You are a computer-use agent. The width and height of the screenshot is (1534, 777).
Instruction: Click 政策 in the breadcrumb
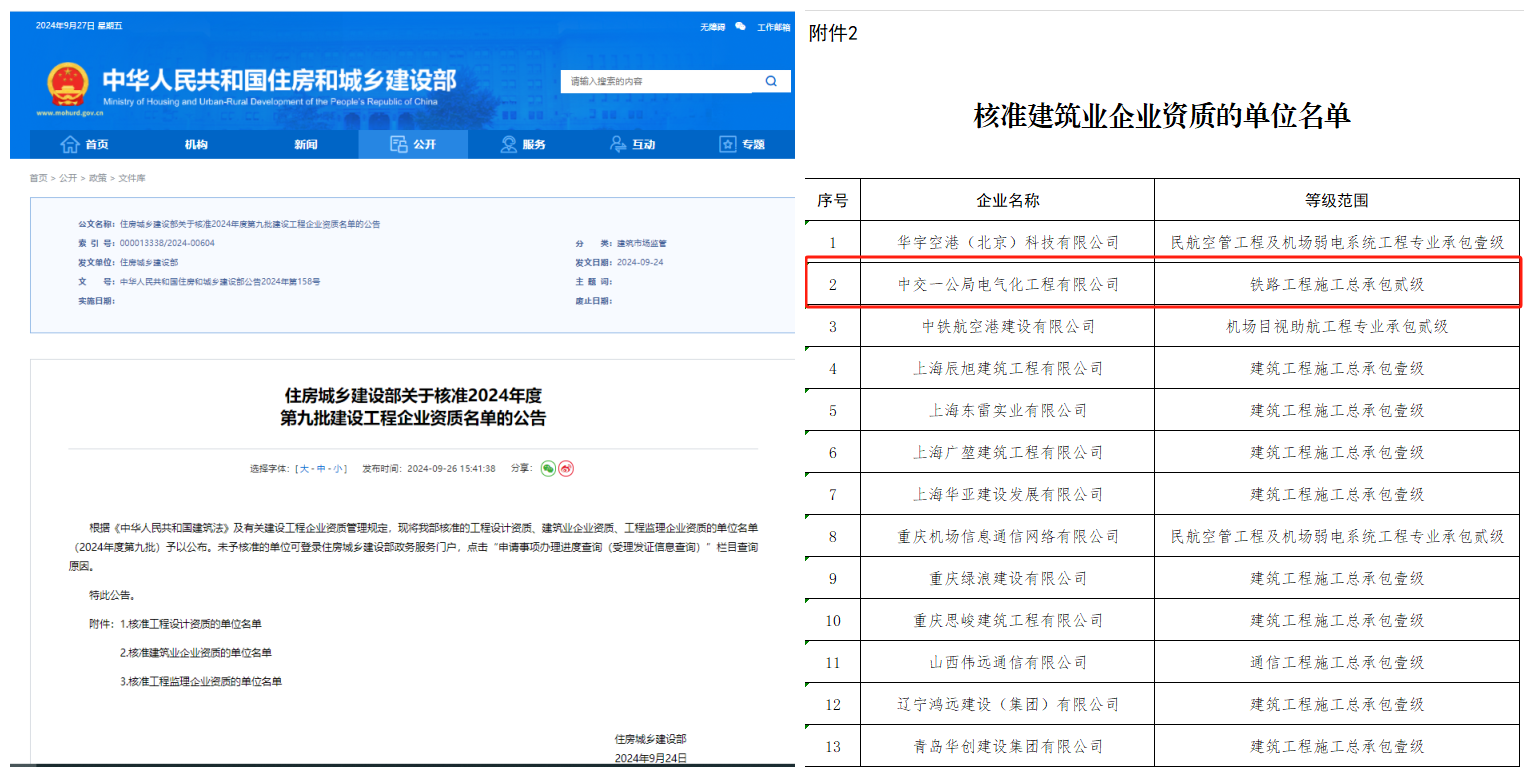click(97, 178)
